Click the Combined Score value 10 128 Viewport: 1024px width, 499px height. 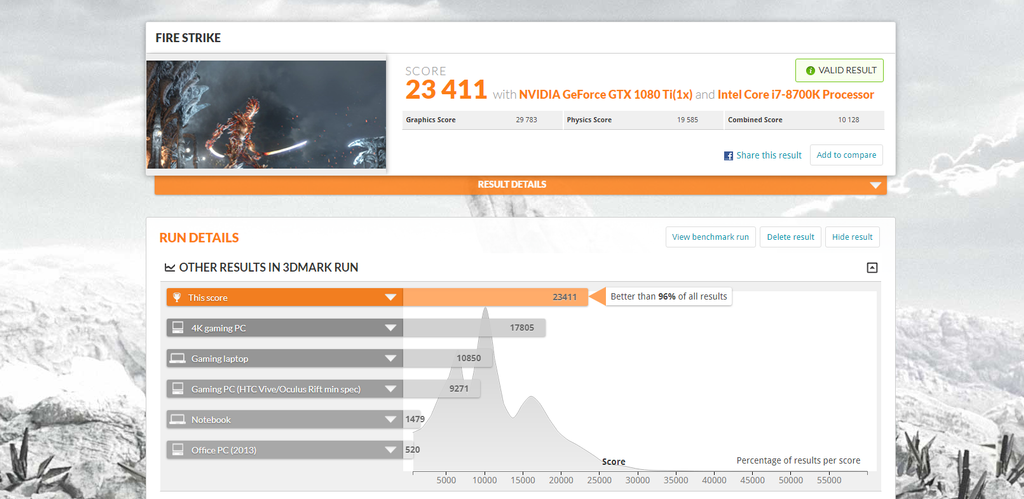(849, 120)
